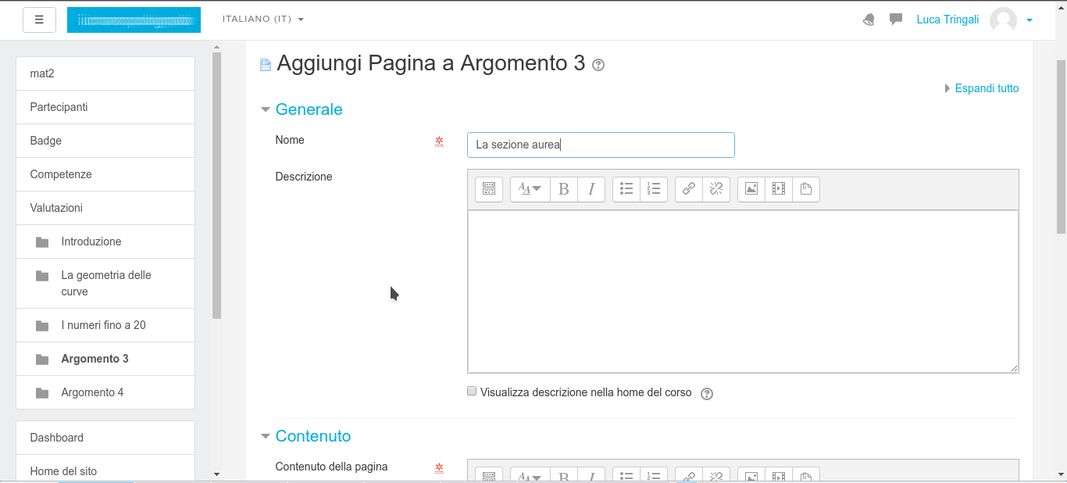Click the sidebar vertical scrollbar
Screen dimensions: 1067x483
(x=216, y=185)
